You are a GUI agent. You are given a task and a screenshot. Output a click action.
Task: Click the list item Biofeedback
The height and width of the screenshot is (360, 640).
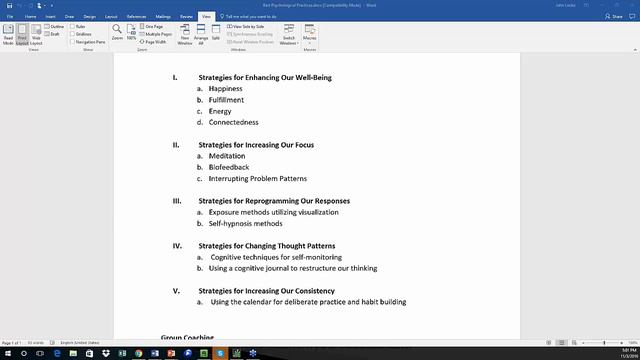pyautogui.click(x=229, y=167)
